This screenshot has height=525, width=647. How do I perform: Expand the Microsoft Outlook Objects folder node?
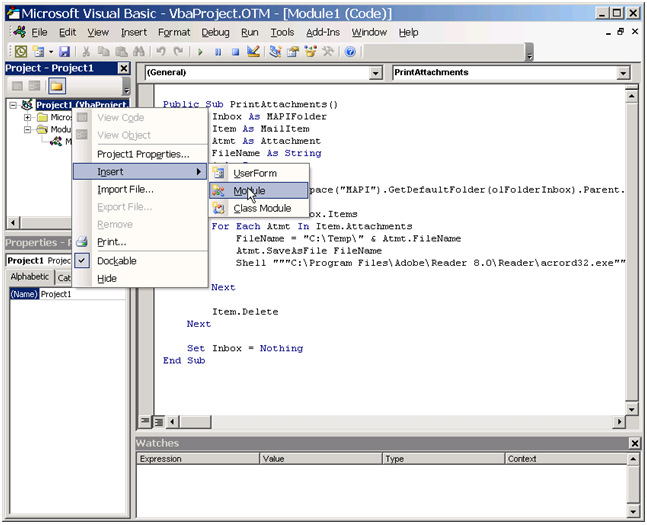(x=27, y=118)
